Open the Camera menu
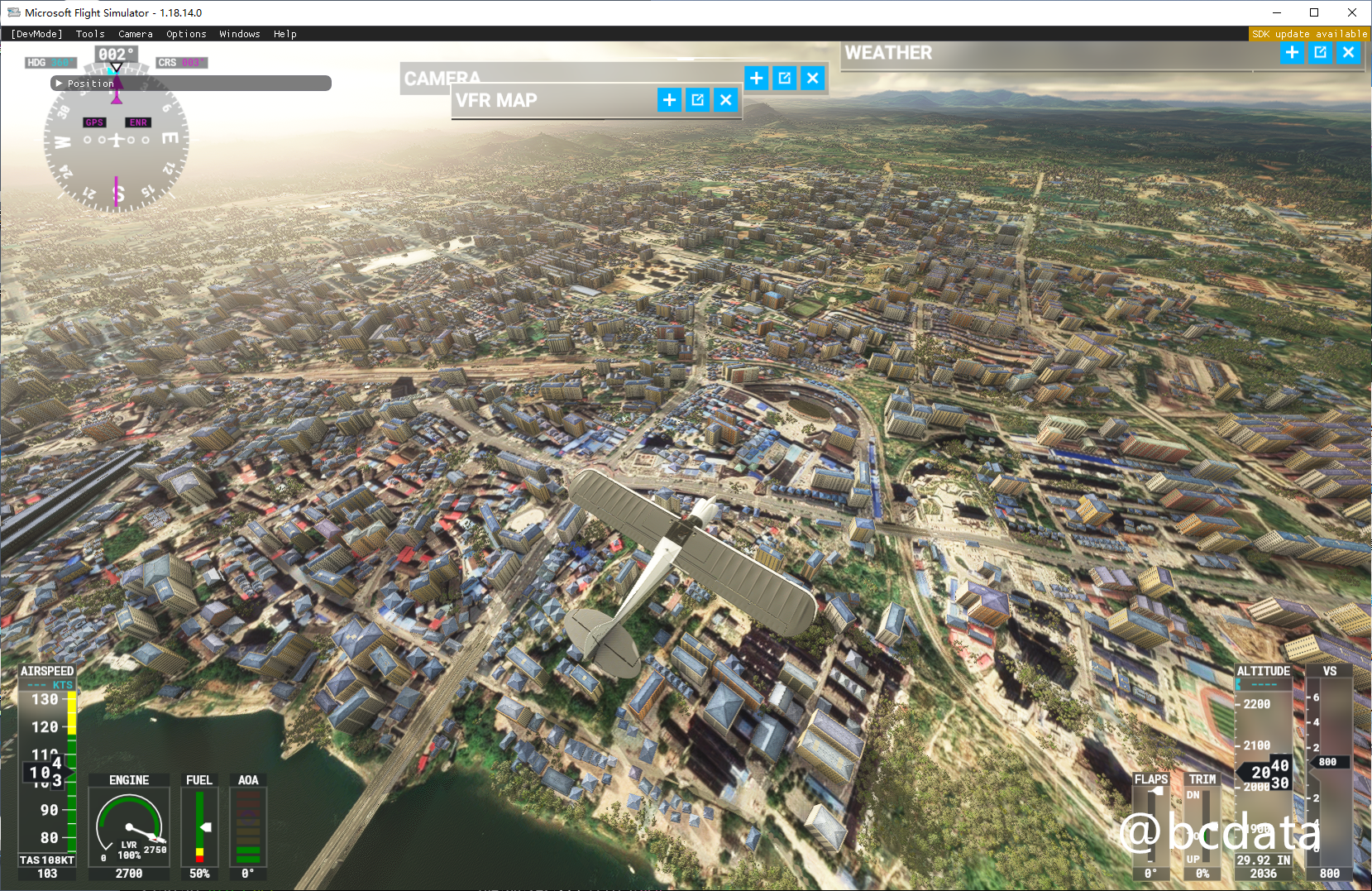This screenshot has height=891, width=1372. pyautogui.click(x=136, y=34)
